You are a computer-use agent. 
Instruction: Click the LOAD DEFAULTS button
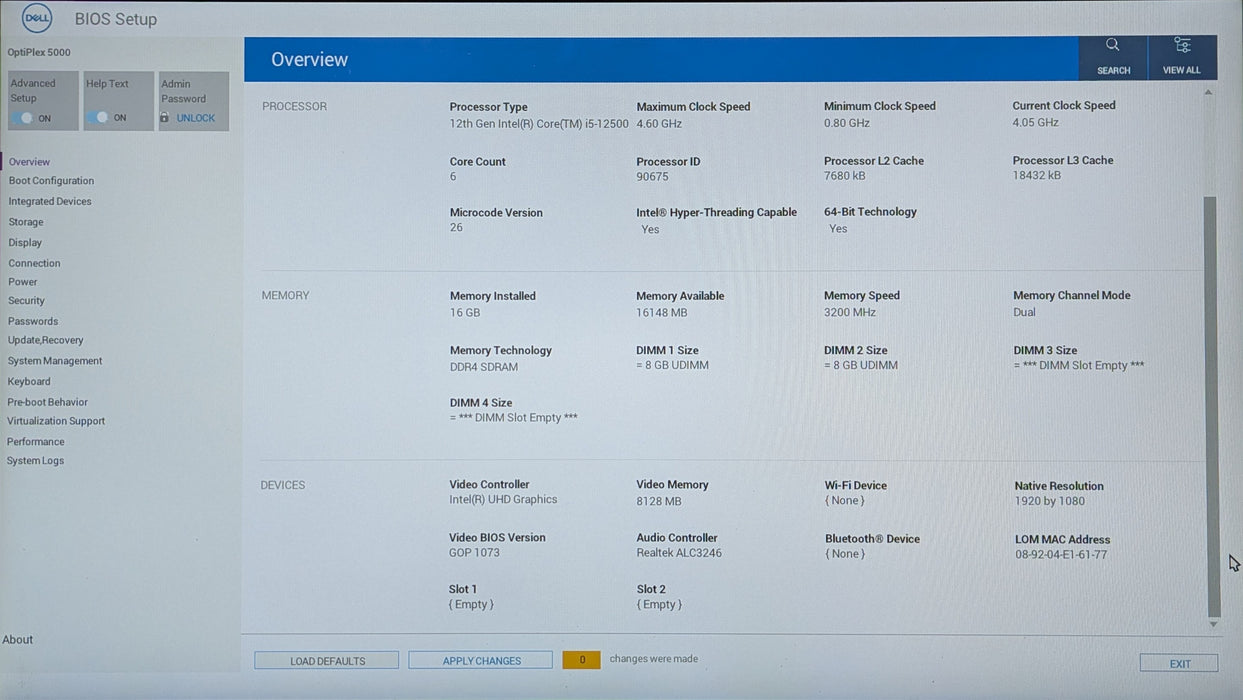(x=327, y=661)
